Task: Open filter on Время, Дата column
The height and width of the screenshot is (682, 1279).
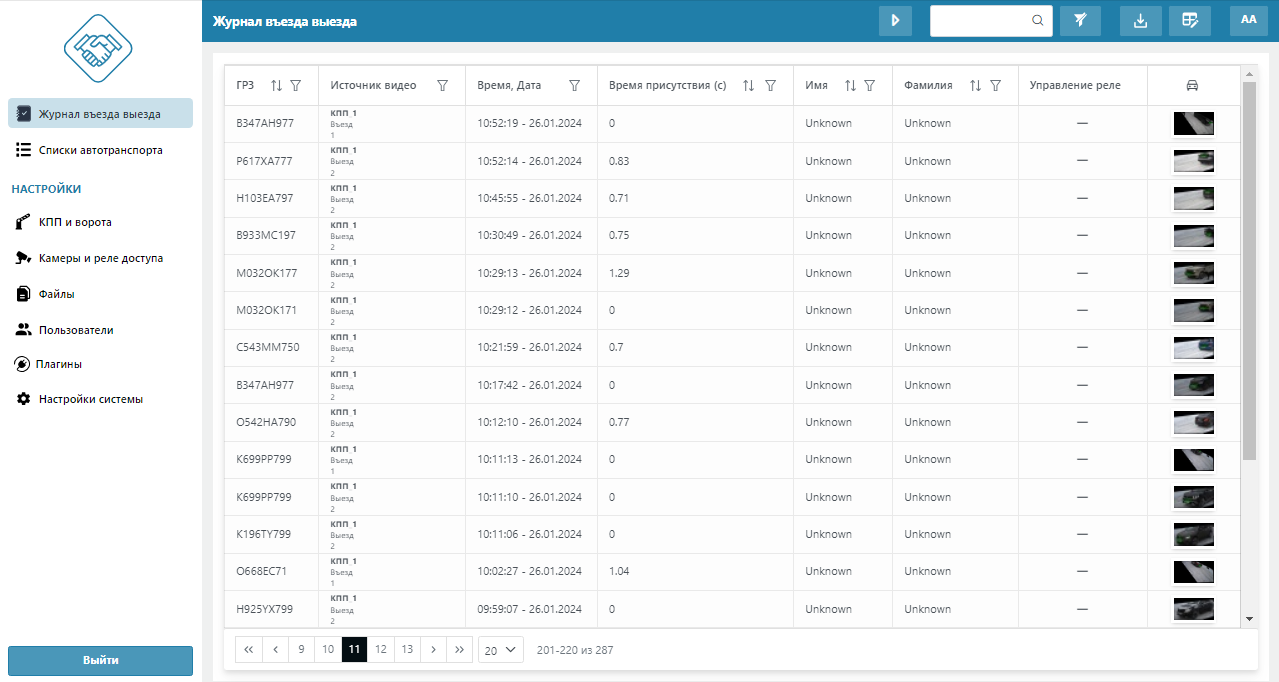Action: [x=574, y=86]
